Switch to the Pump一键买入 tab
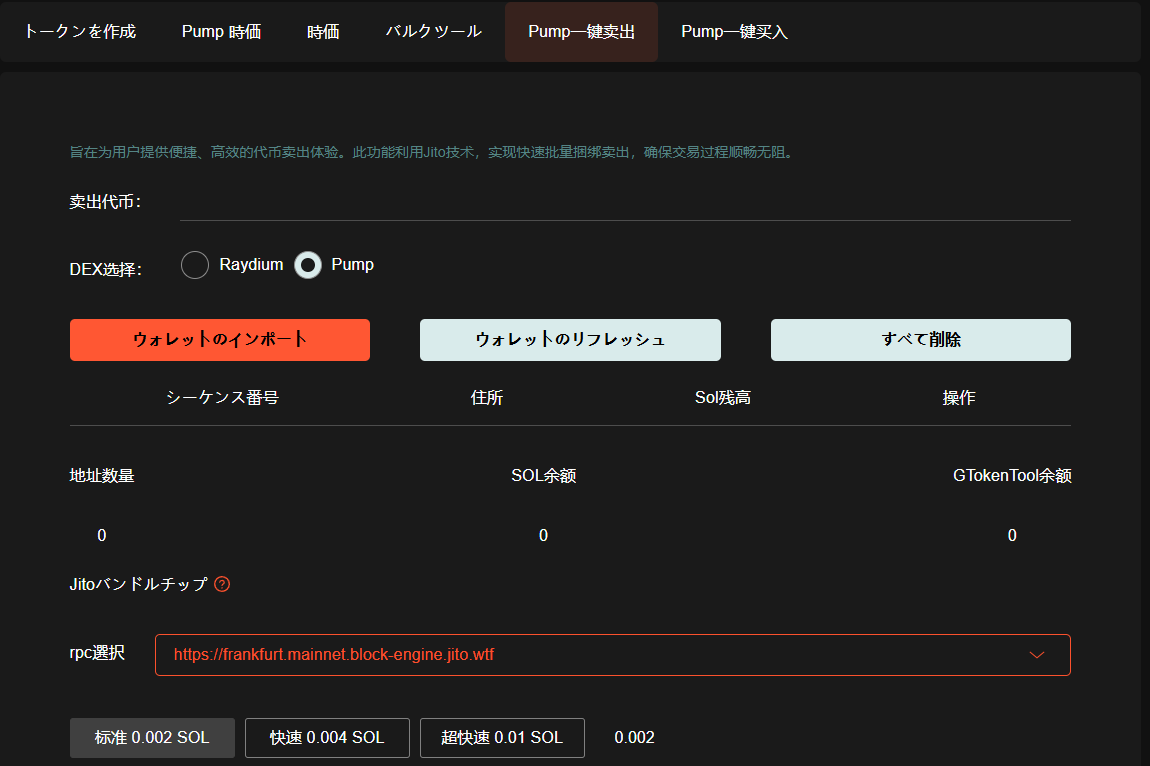Image resolution: width=1150 pixels, height=766 pixels. coord(734,32)
